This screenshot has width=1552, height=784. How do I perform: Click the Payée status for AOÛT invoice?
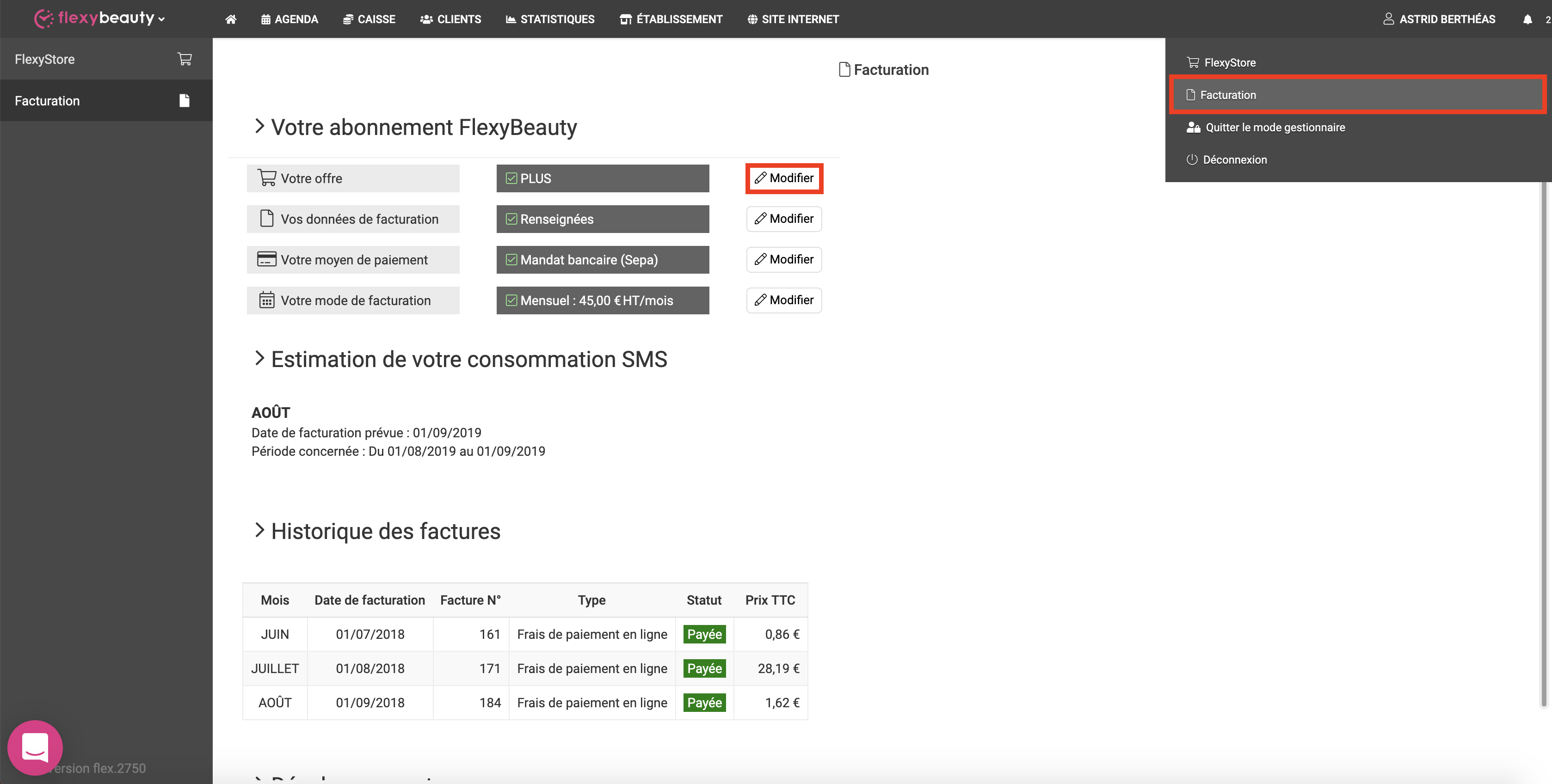point(704,703)
